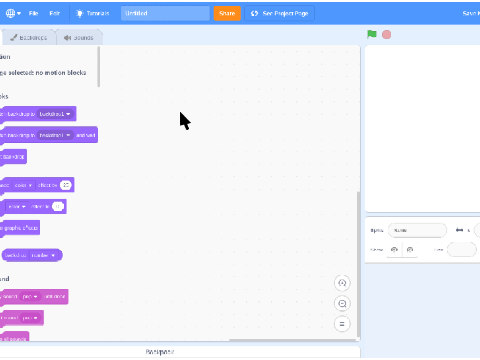Toggle sprite hidden with crossed eye icon

pos(410,250)
